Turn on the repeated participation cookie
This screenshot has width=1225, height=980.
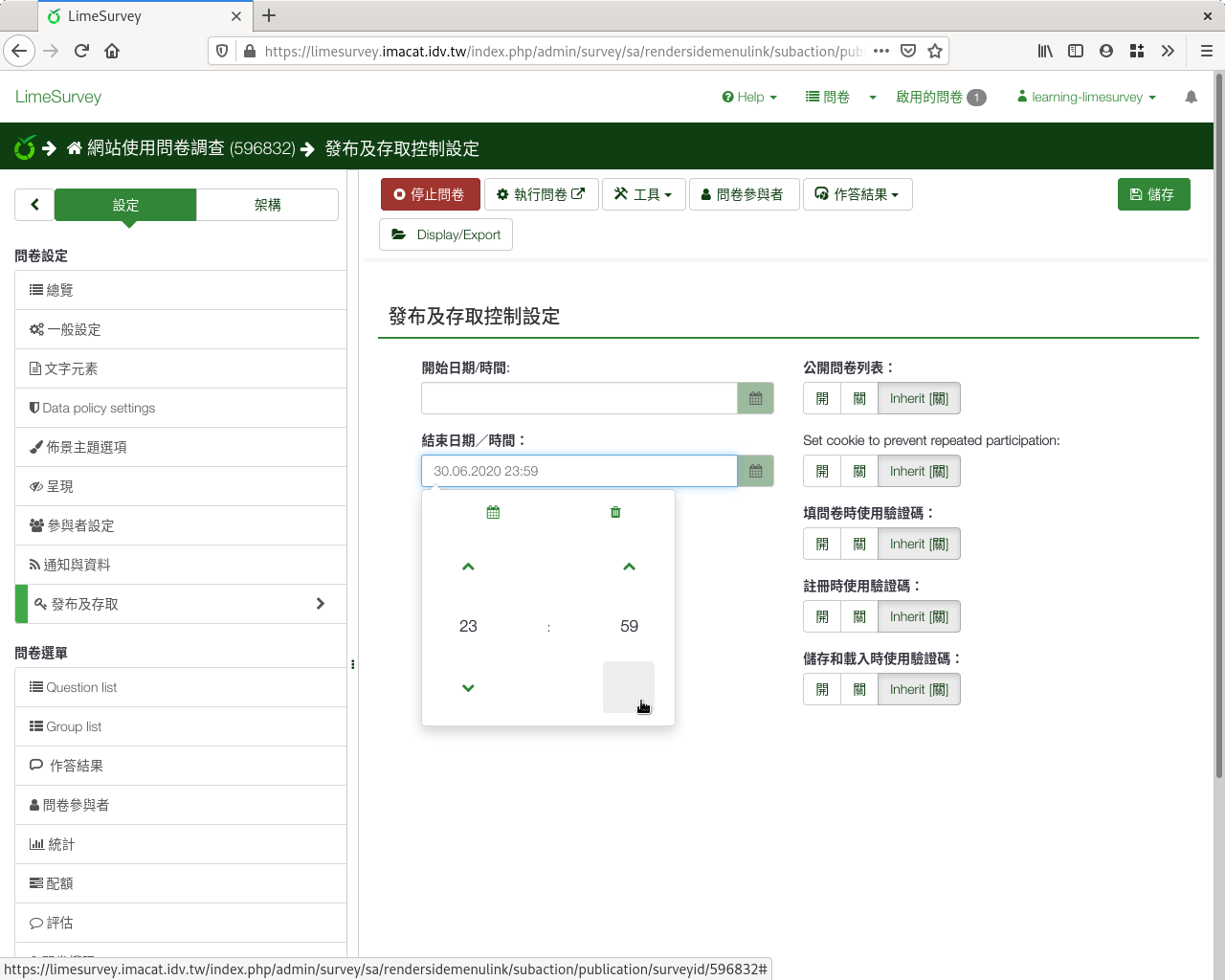[822, 471]
